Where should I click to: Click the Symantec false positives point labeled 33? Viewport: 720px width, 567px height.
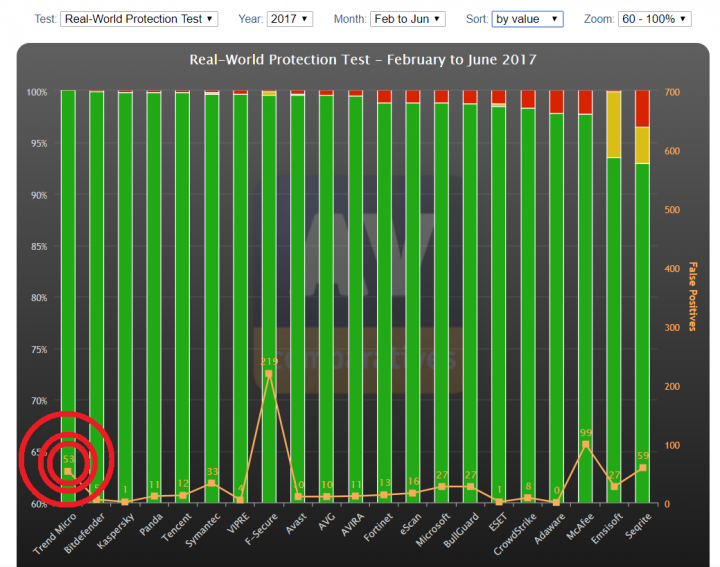211,483
